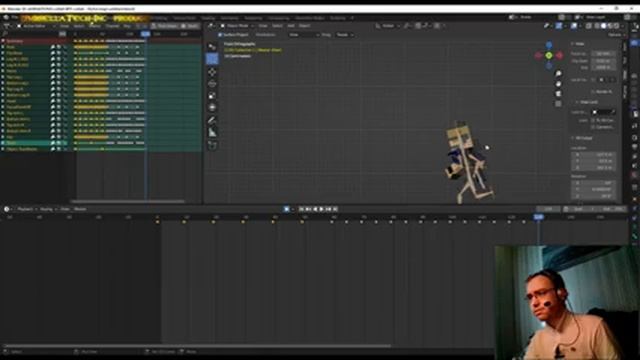Screen dimensions: 640x360
Task: Select the Annotate pencil tool
Action: coord(212,120)
